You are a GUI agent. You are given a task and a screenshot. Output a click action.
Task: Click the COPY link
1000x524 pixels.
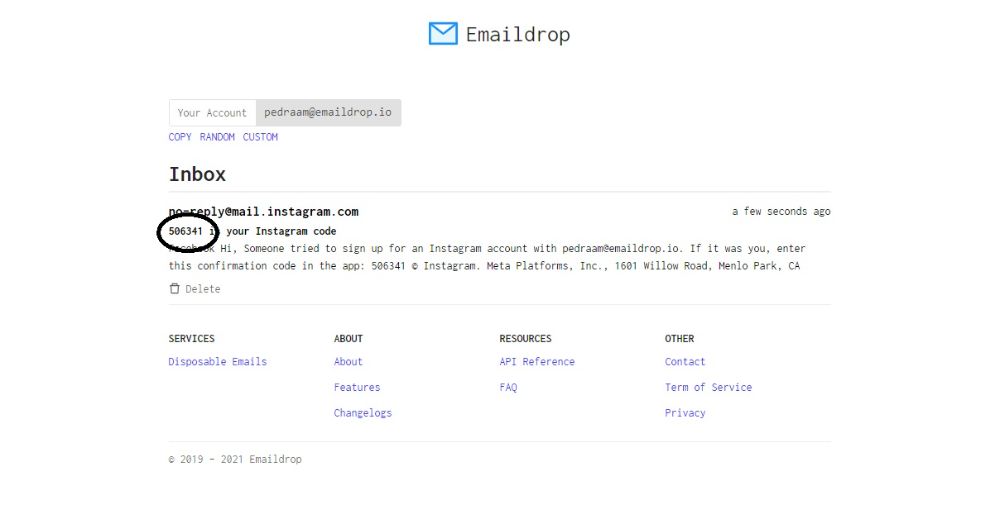click(180, 137)
